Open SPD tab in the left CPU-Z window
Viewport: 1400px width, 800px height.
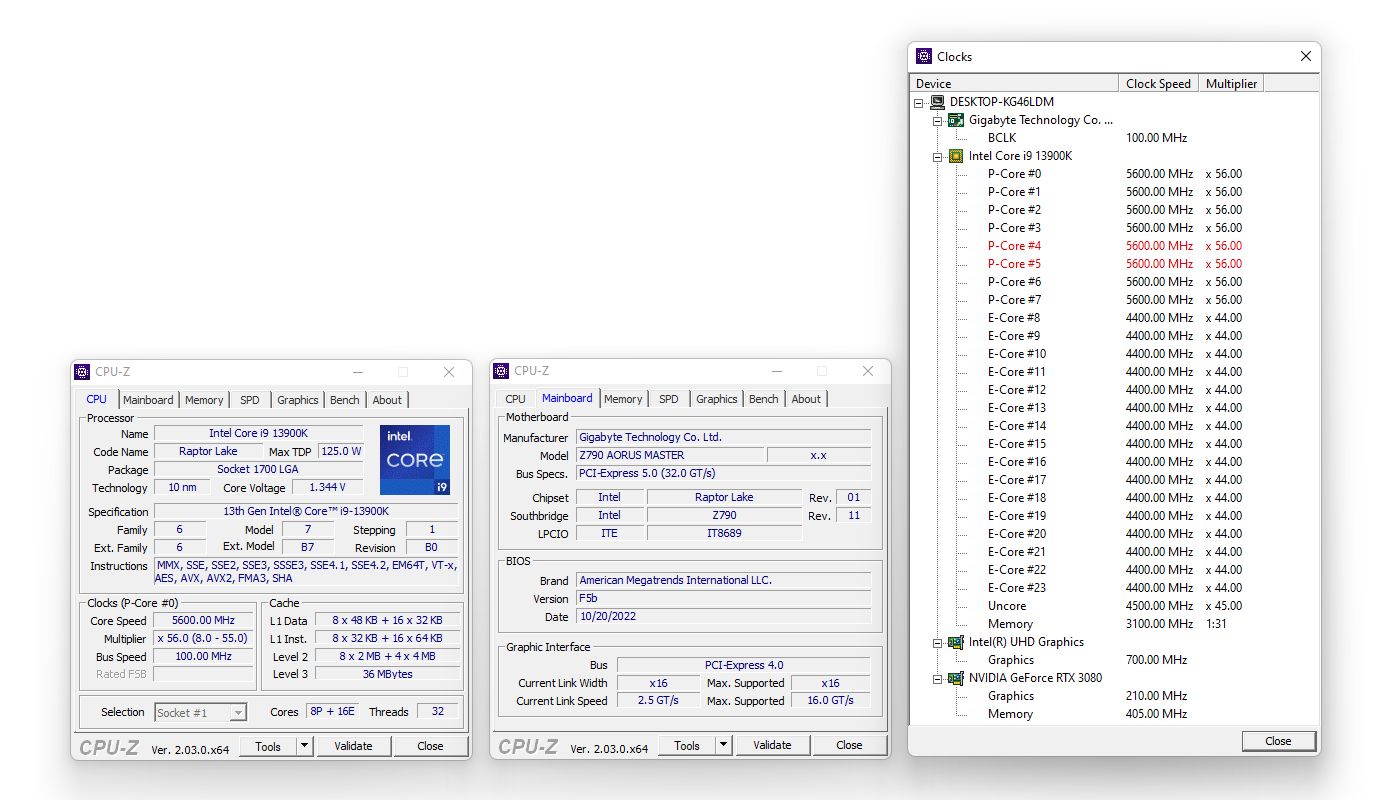coord(250,400)
